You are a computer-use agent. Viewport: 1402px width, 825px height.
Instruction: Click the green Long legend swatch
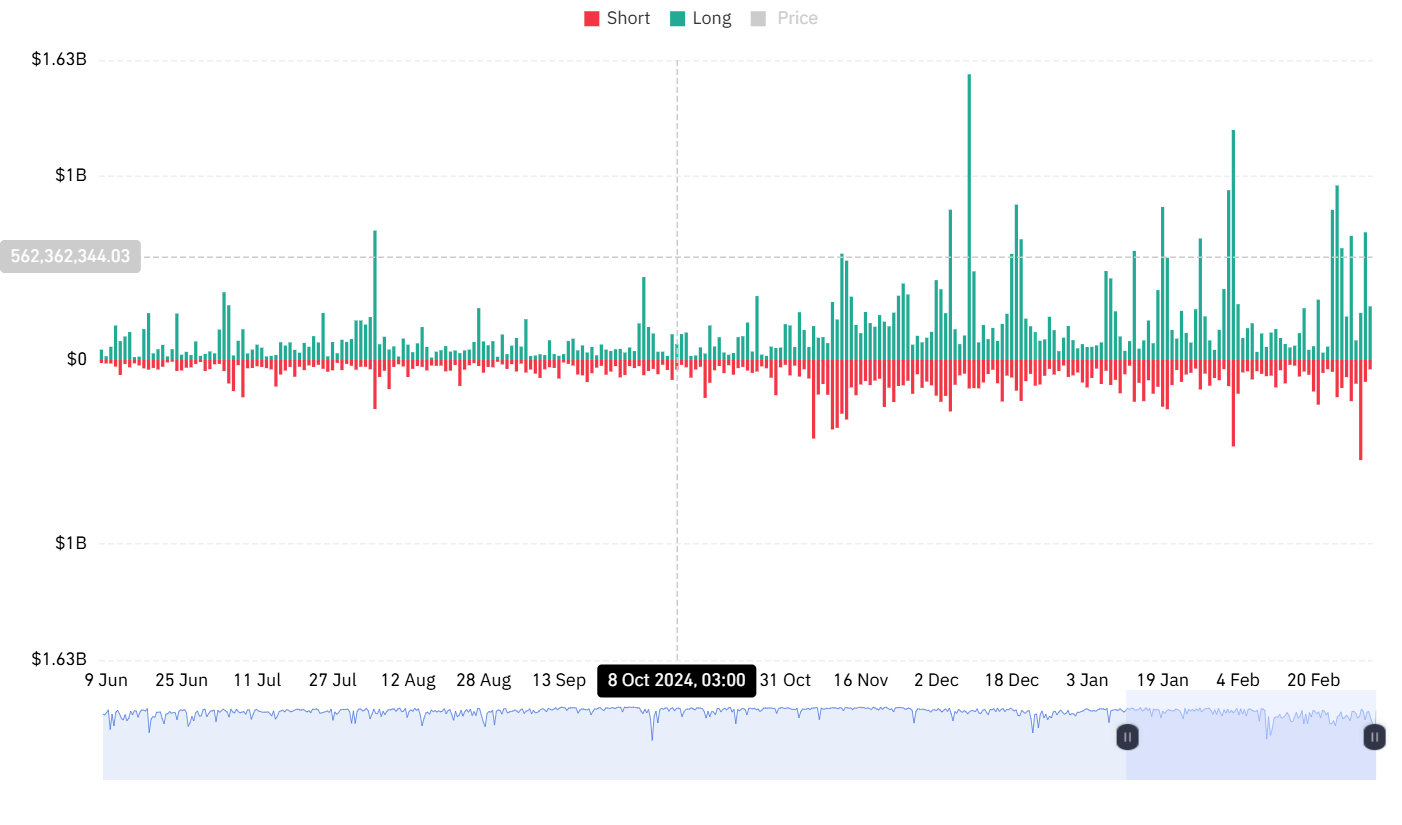(678, 18)
